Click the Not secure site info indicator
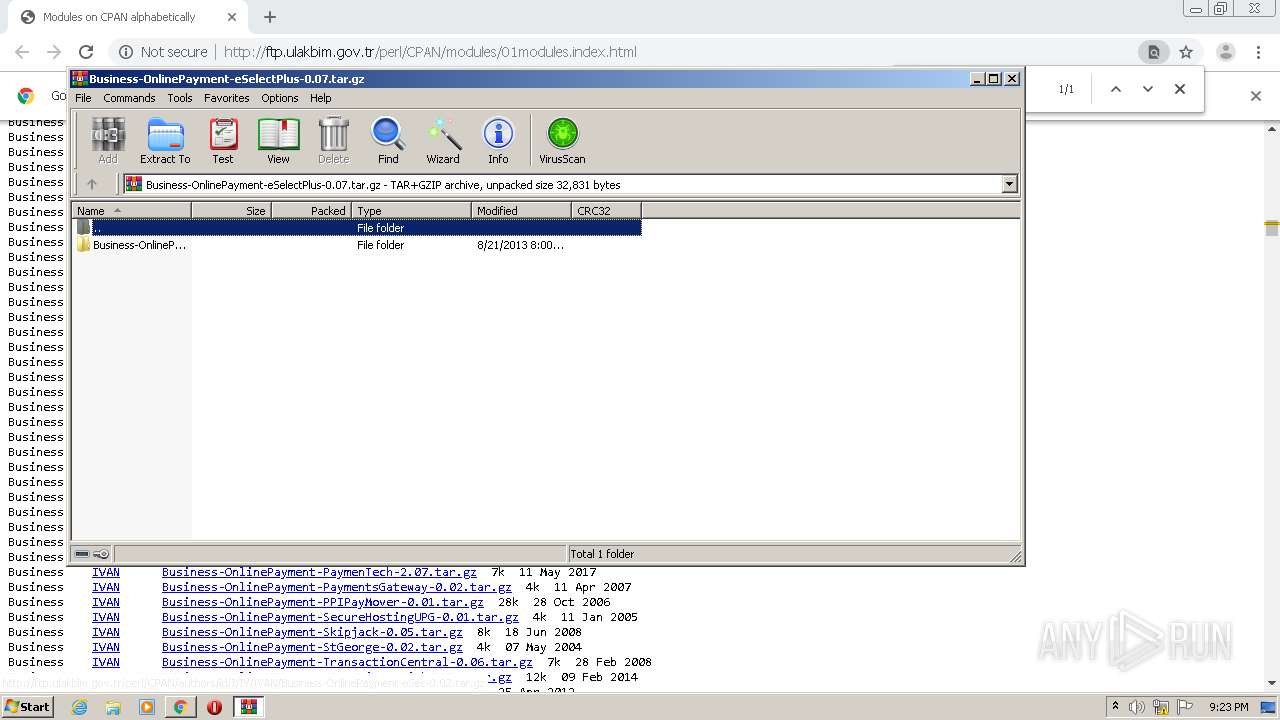 [164, 52]
